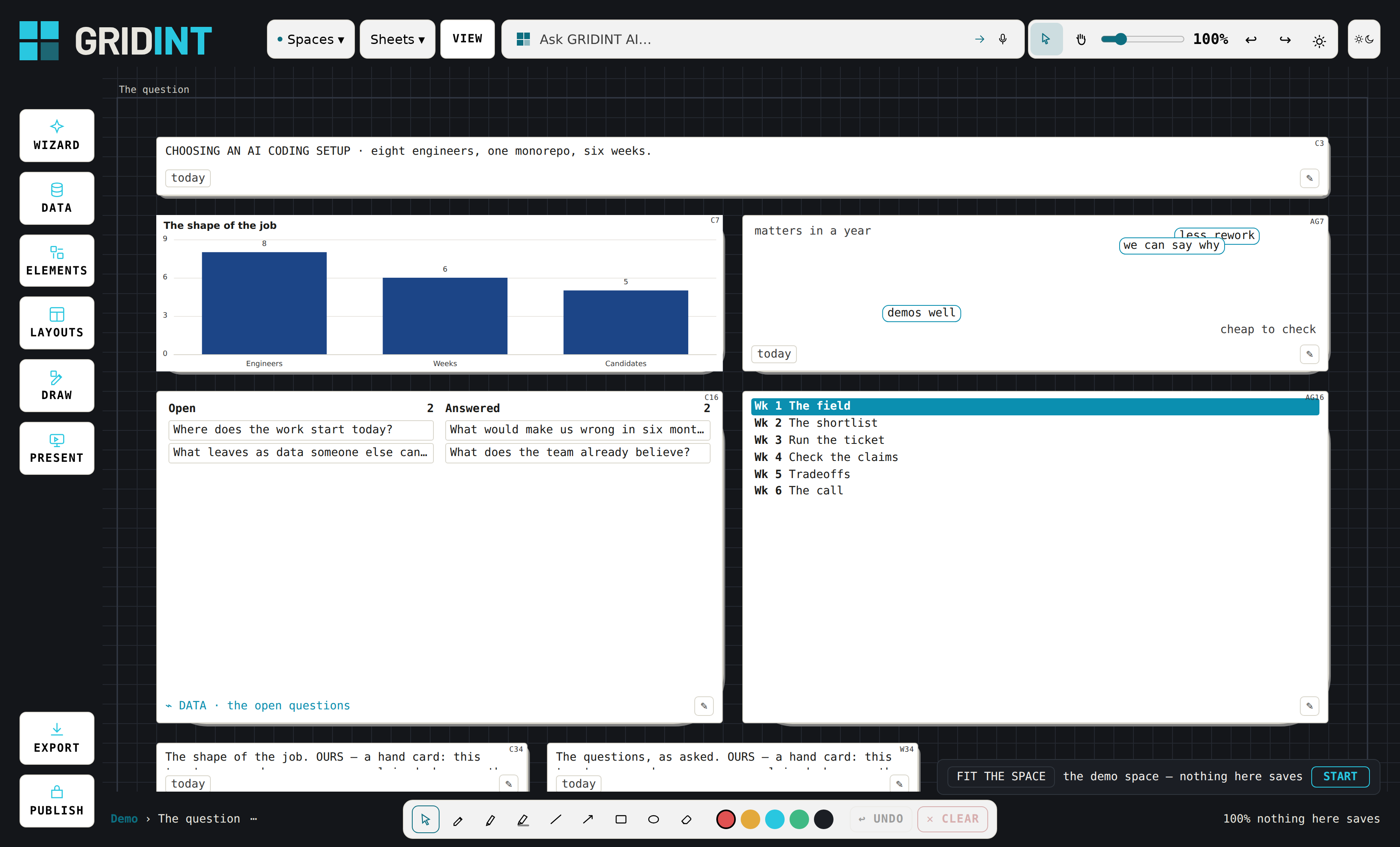Activate the hand pan tool

point(1081,39)
